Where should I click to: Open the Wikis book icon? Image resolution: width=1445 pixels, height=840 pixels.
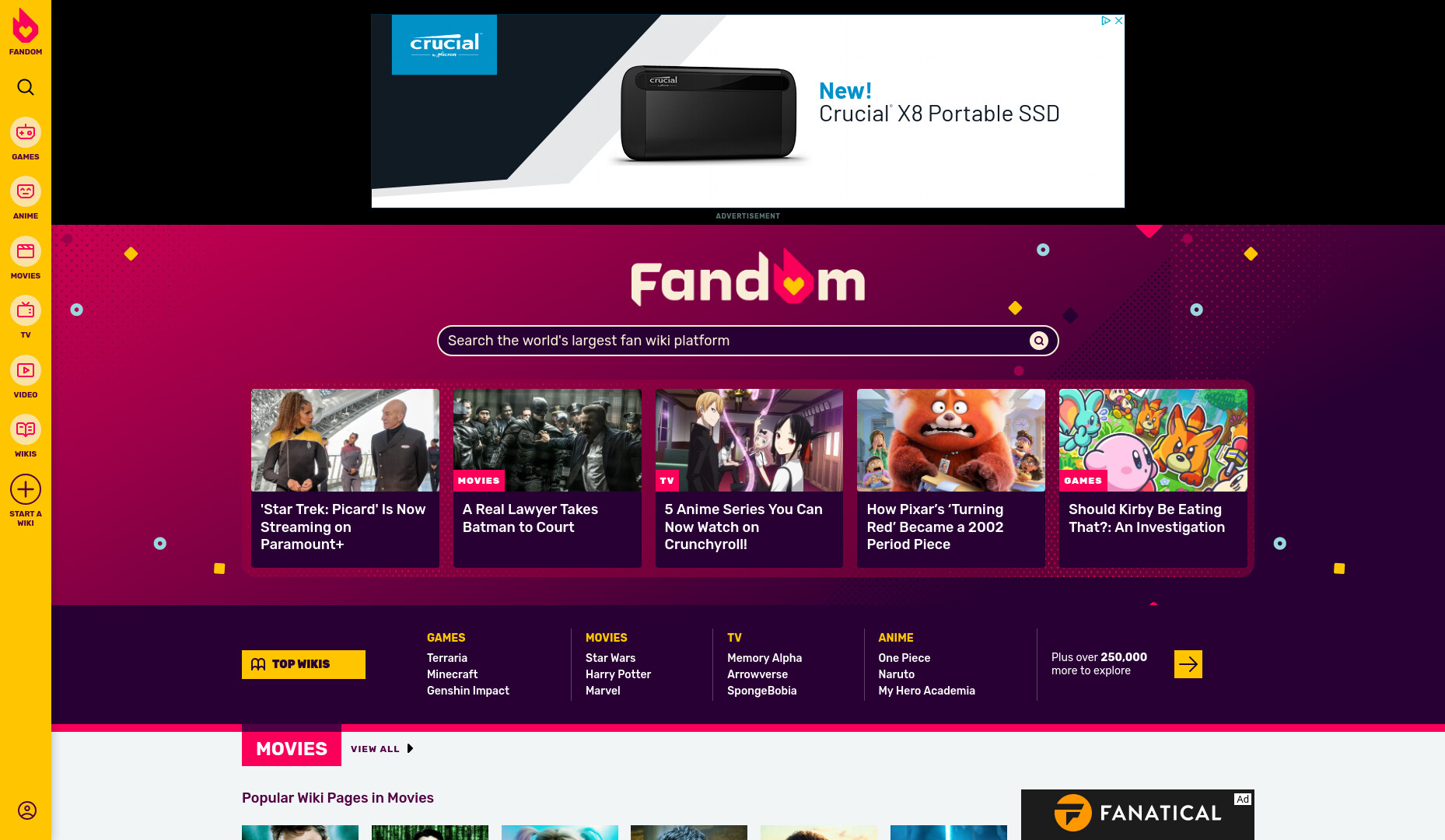(26, 429)
